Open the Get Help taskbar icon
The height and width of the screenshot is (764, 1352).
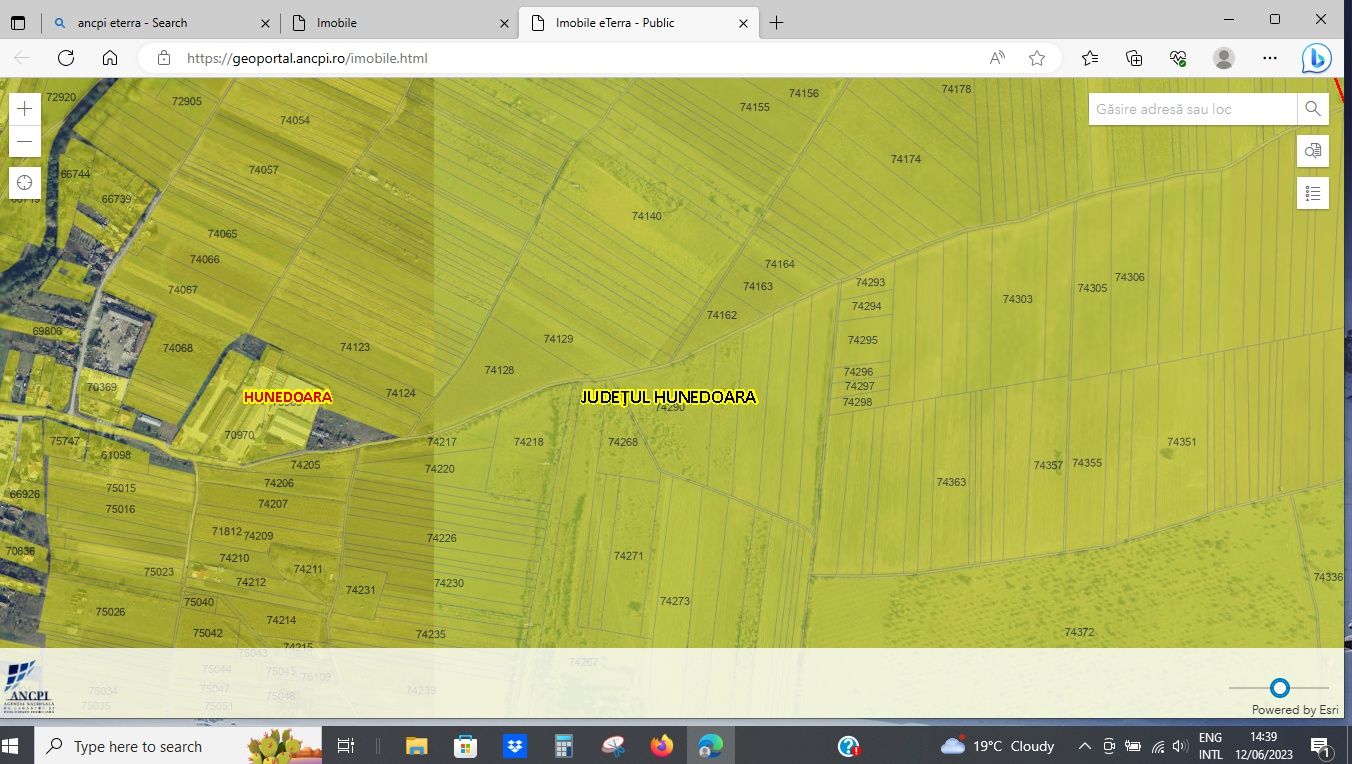click(x=849, y=746)
